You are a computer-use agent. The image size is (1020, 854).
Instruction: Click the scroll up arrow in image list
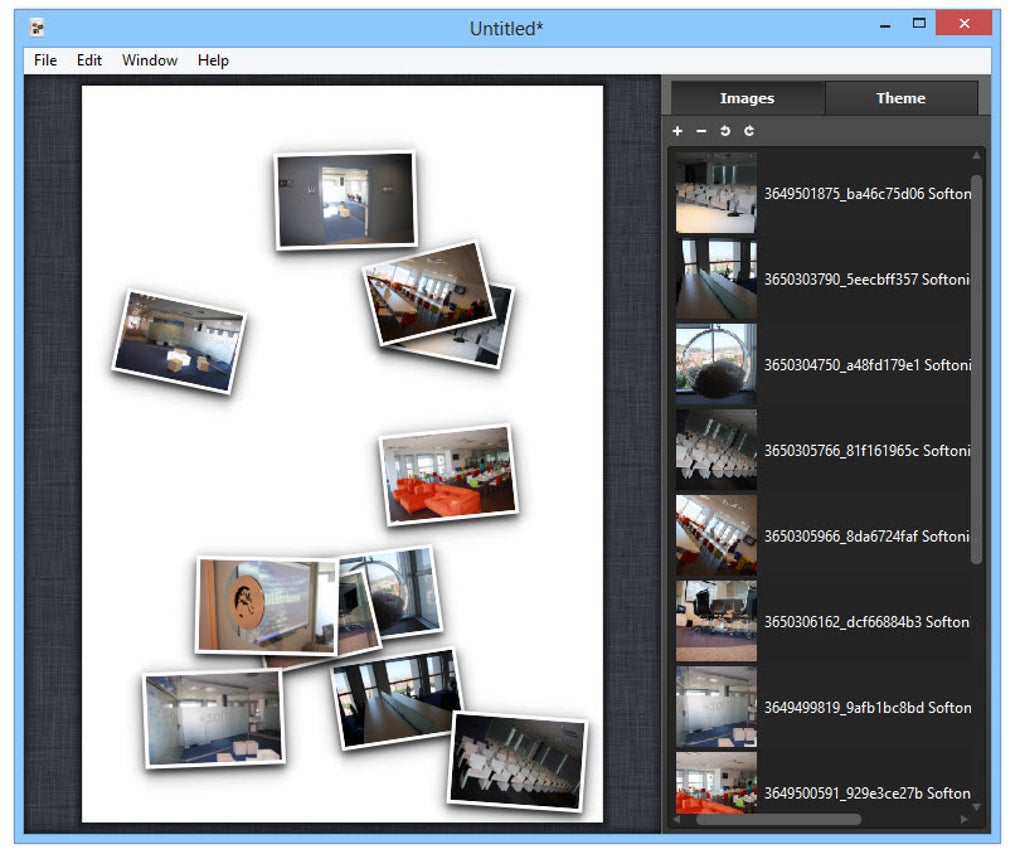click(x=976, y=155)
